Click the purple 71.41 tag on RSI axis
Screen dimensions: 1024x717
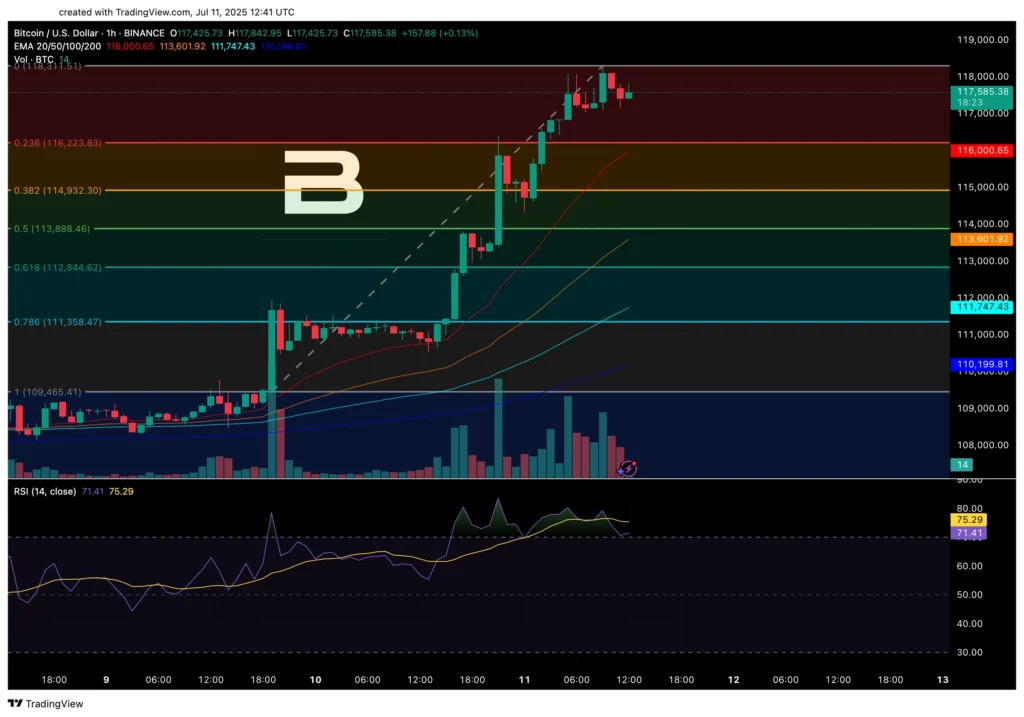[x=968, y=533]
